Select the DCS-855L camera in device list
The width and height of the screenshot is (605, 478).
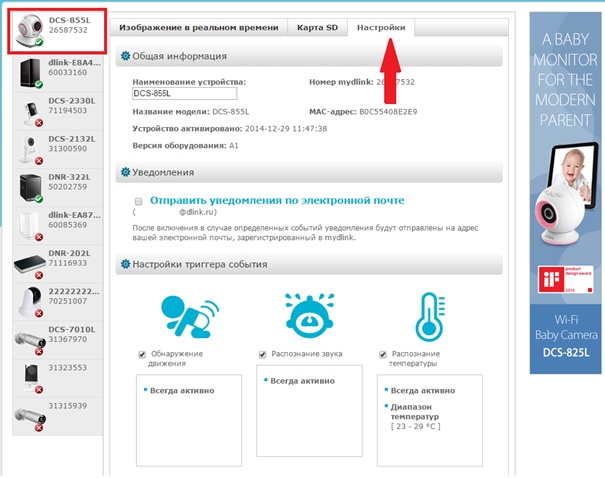click(56, 32)
